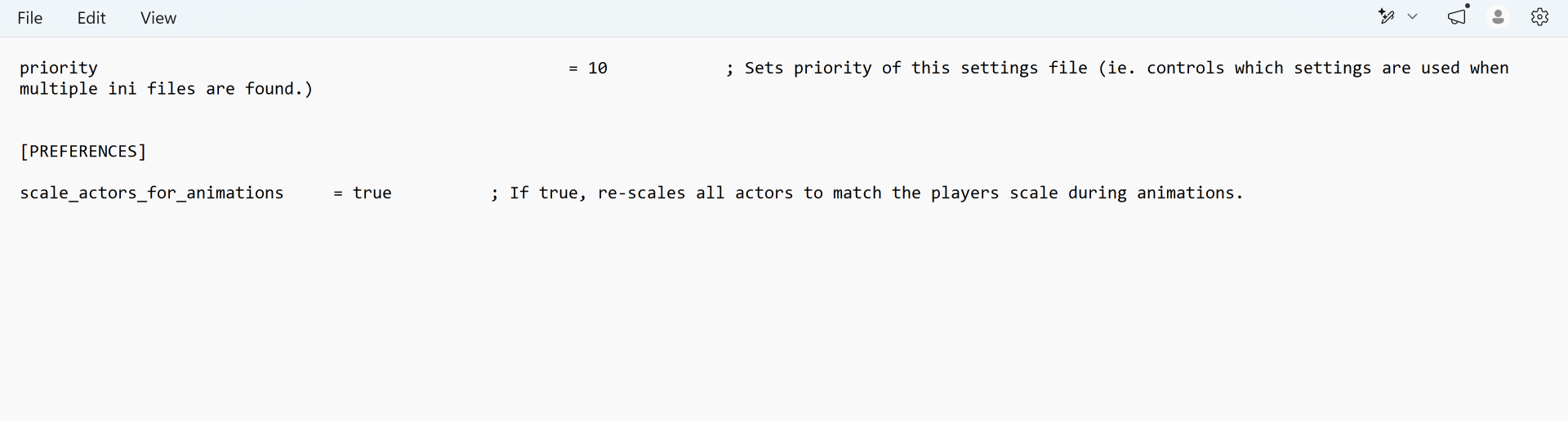Click the notification dot on the megaphone
This screenshot has height=421, width=1568.
[1468, 6]
